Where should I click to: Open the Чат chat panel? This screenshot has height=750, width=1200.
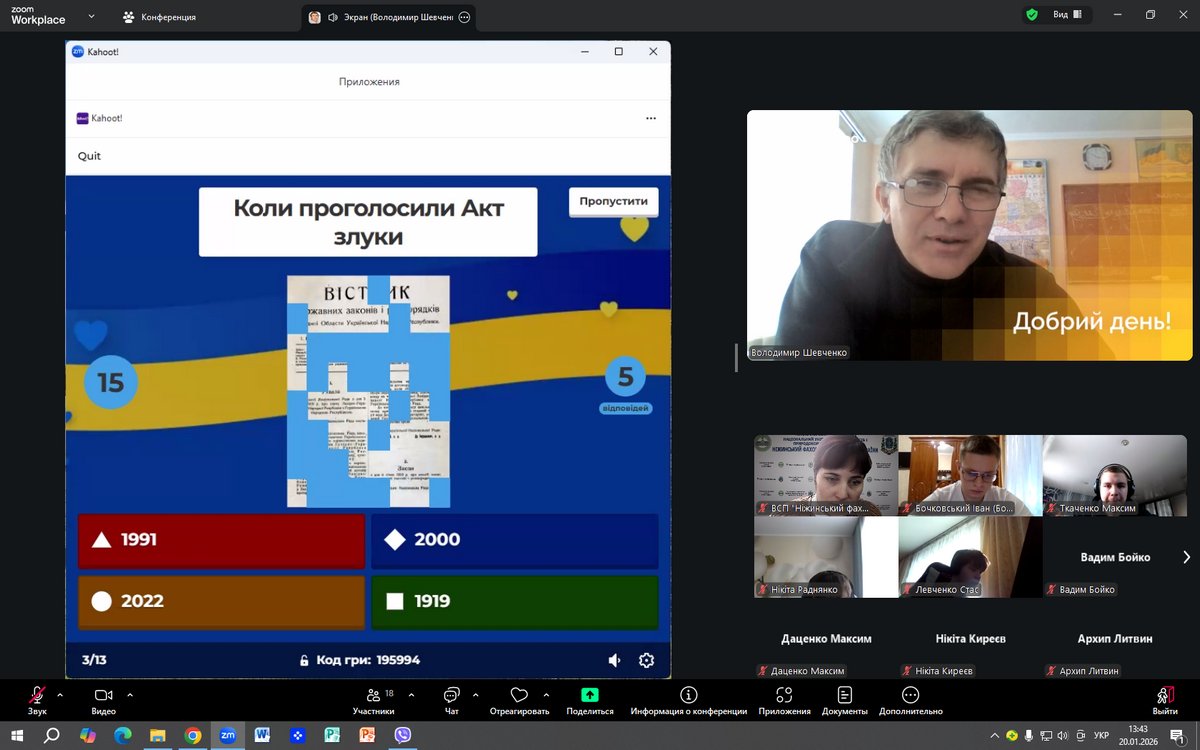click(x=451, y=696)
